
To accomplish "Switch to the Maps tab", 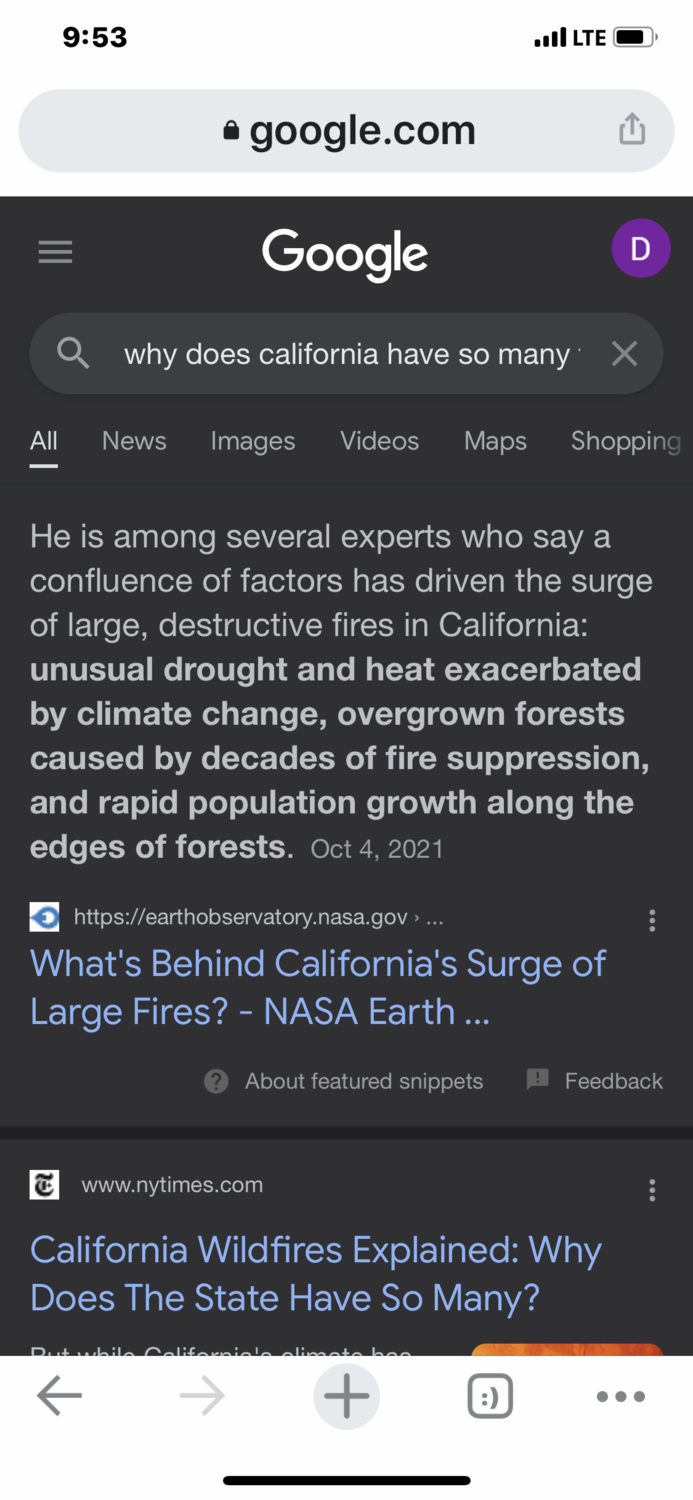I will [495, 441].
